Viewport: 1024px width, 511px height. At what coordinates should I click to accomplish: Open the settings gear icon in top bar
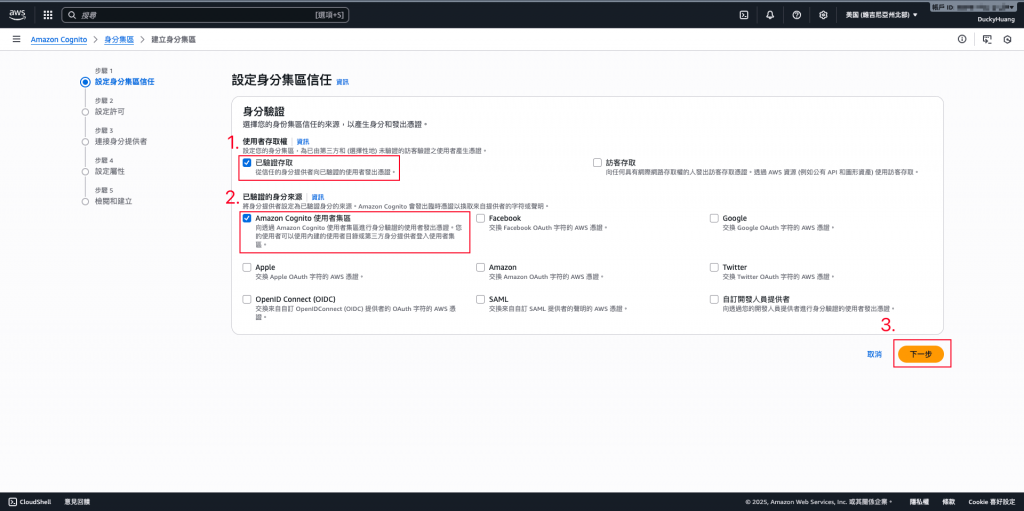824,14
